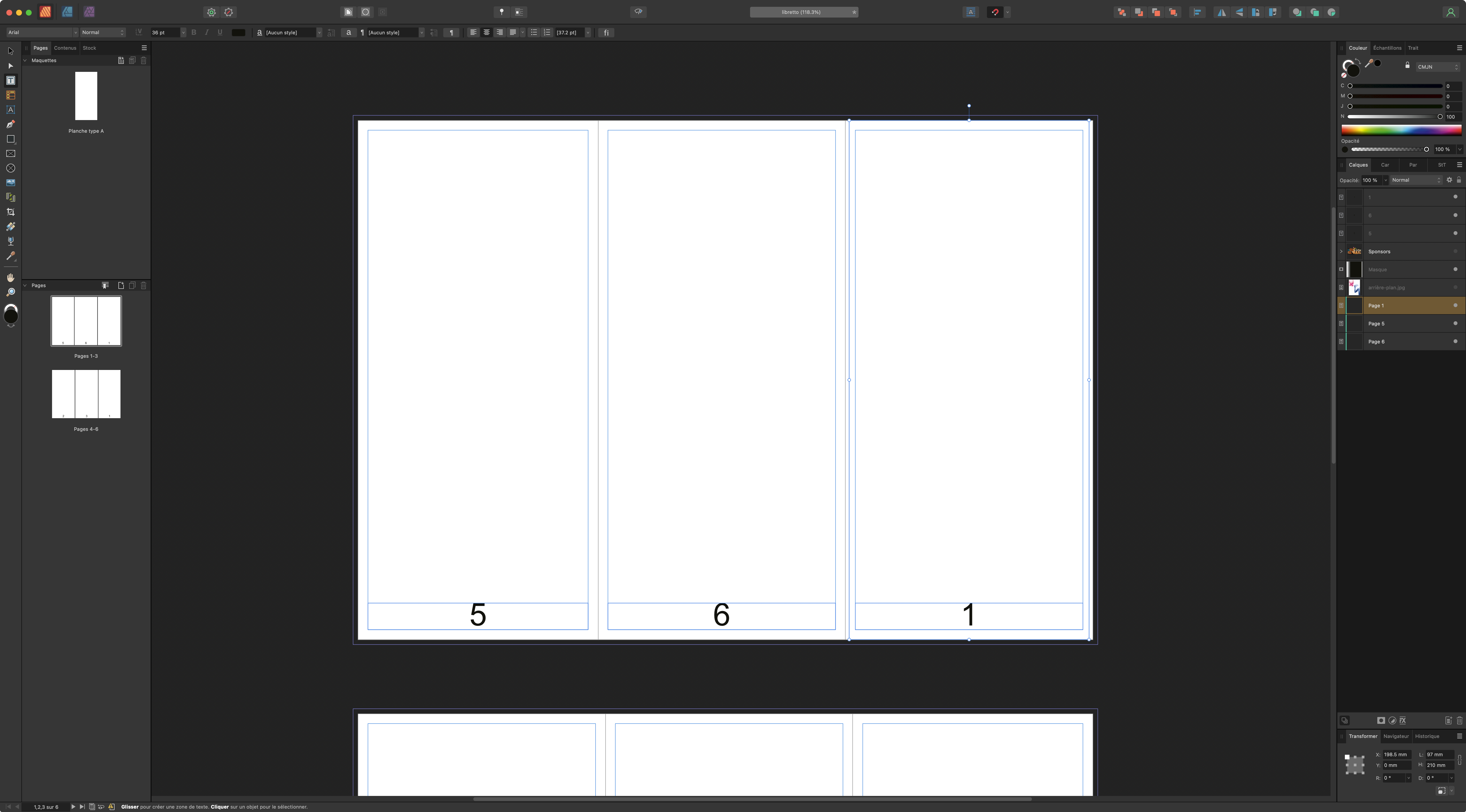Toggle visibility of Page 5 layer

point(1456,323)
